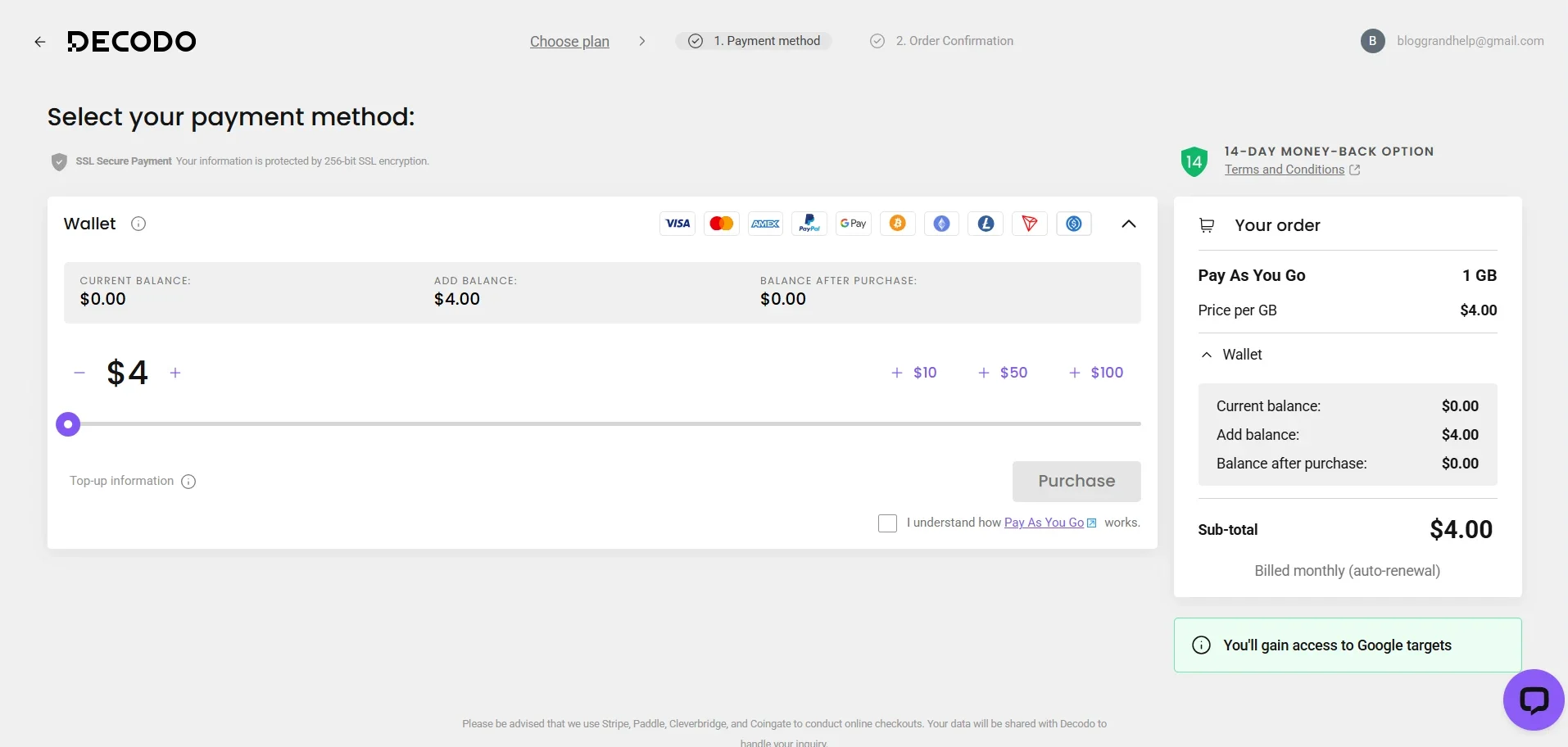Click the purple balance slider handle

[x=68, y=424]
